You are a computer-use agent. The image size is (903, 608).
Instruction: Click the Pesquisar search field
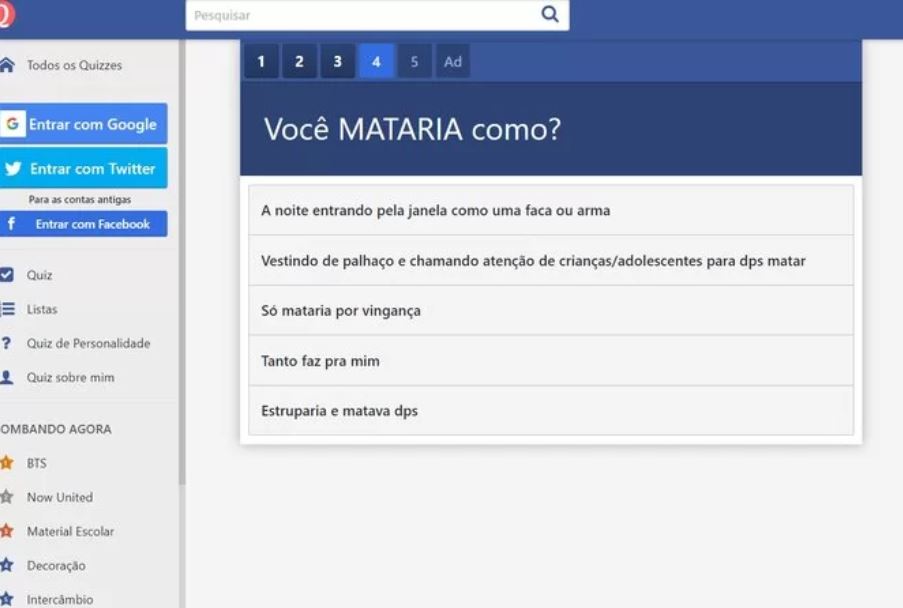tap(360, 15)
